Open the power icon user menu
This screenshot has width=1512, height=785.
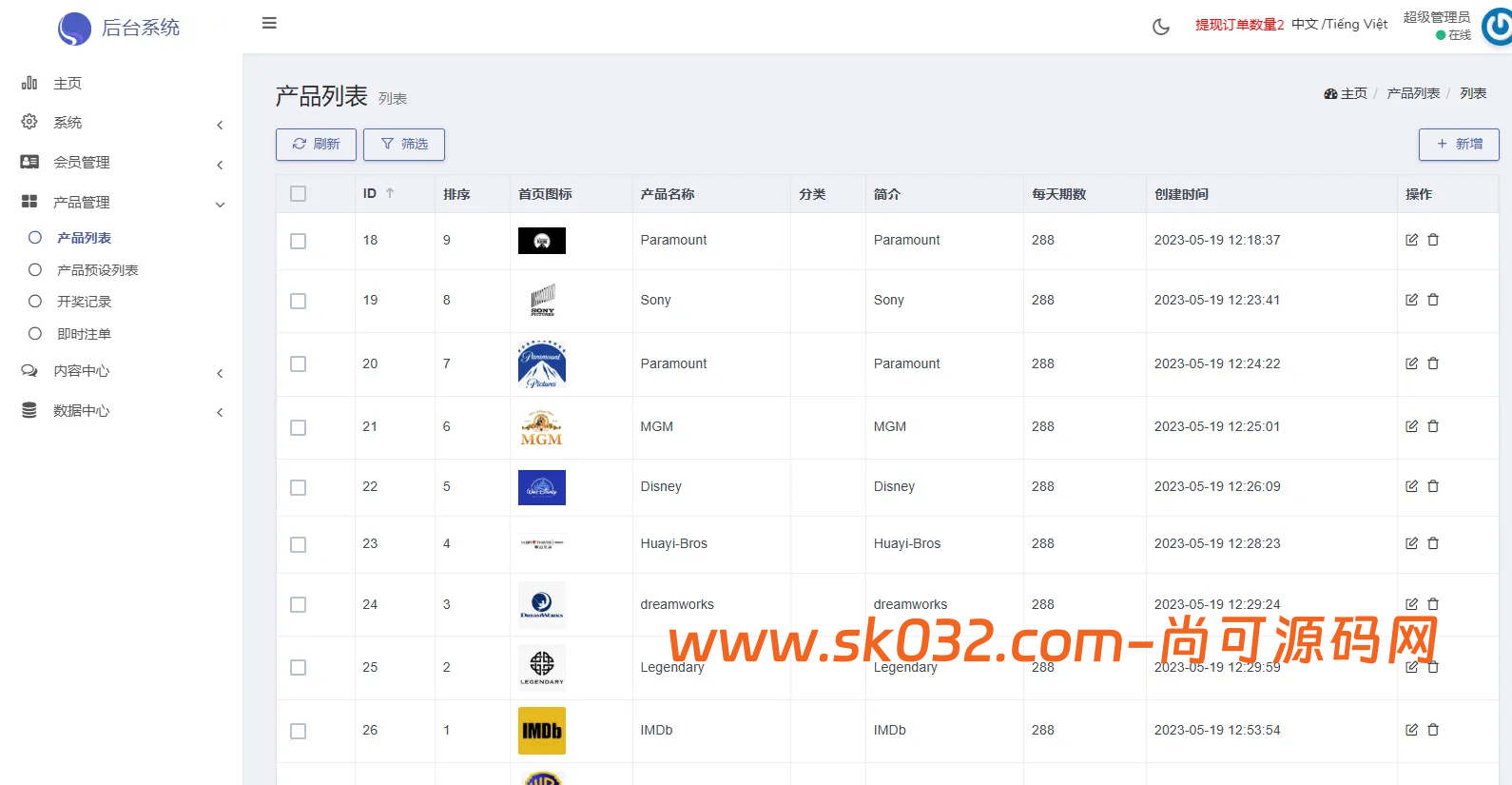[x=1498, y=26]
